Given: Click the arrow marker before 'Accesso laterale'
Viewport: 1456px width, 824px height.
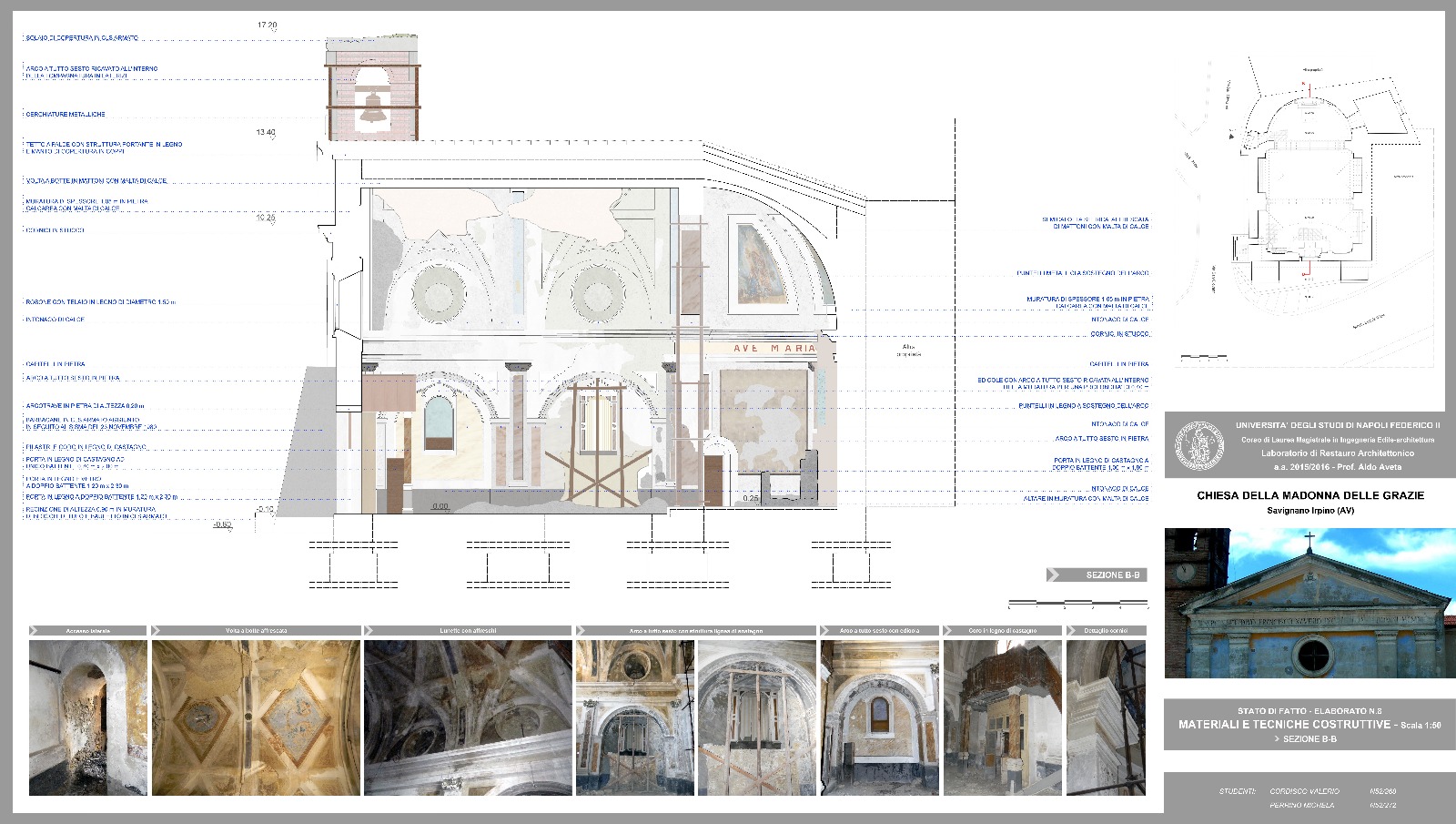Looking at the screenshot, I should point(34,630).
